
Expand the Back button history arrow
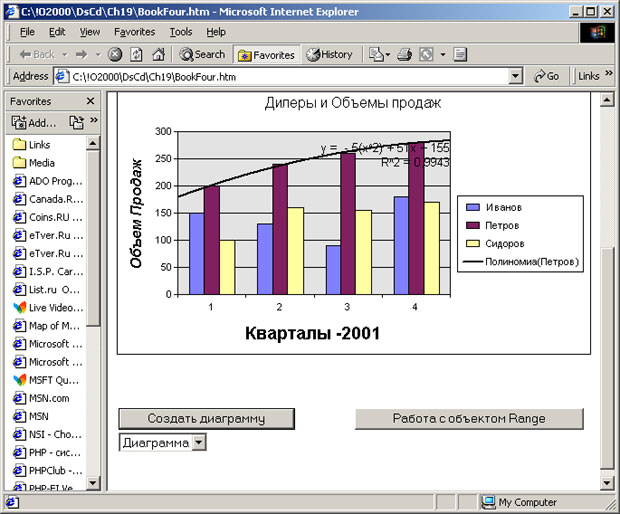tap(64, 54)
